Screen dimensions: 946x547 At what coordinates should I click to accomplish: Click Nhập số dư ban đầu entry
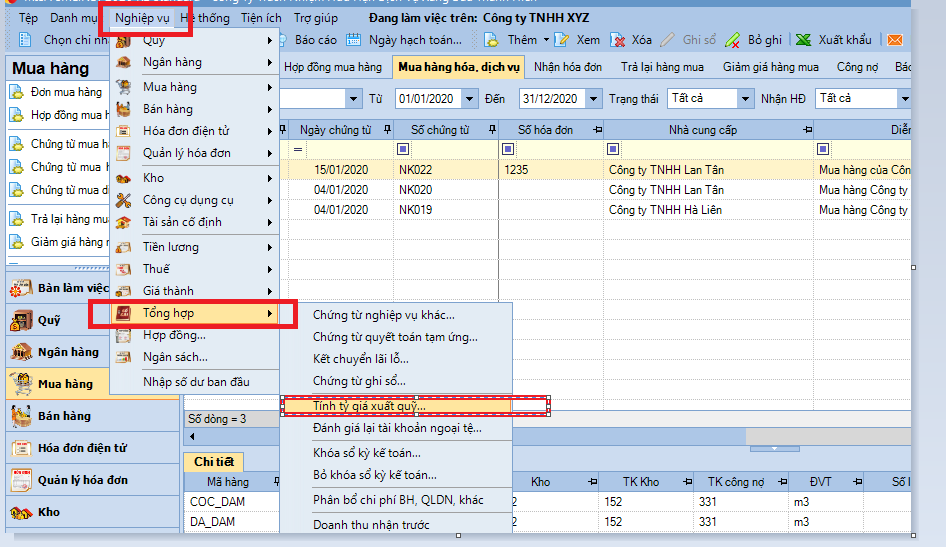coord(196,382)
